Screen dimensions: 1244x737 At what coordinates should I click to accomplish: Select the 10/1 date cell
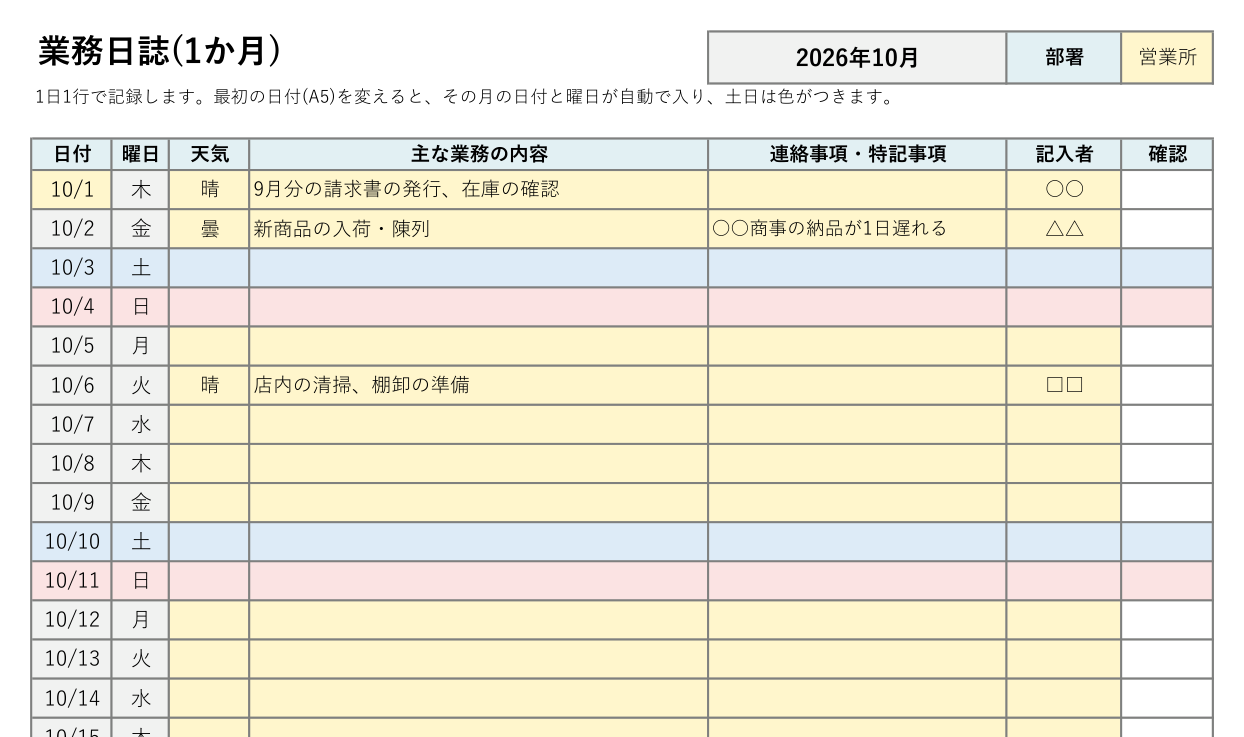tap(71, 189)
